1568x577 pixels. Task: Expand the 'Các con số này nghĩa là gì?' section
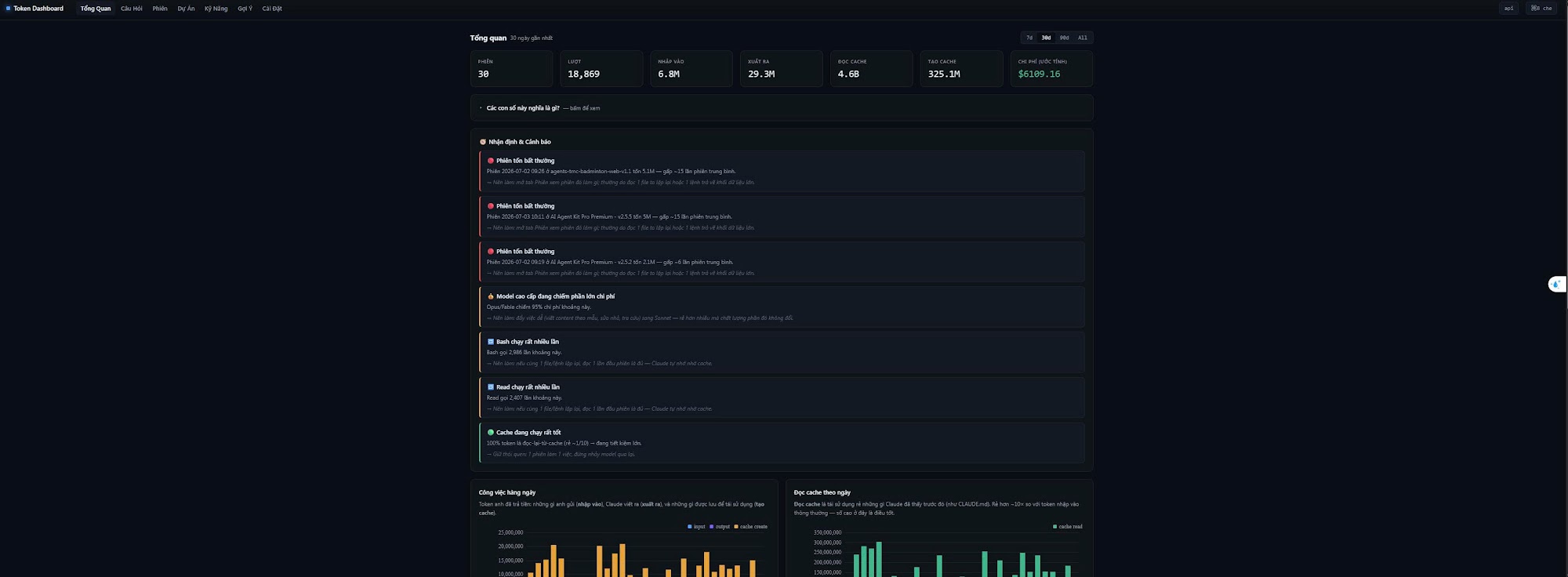(x=782, y=108)
